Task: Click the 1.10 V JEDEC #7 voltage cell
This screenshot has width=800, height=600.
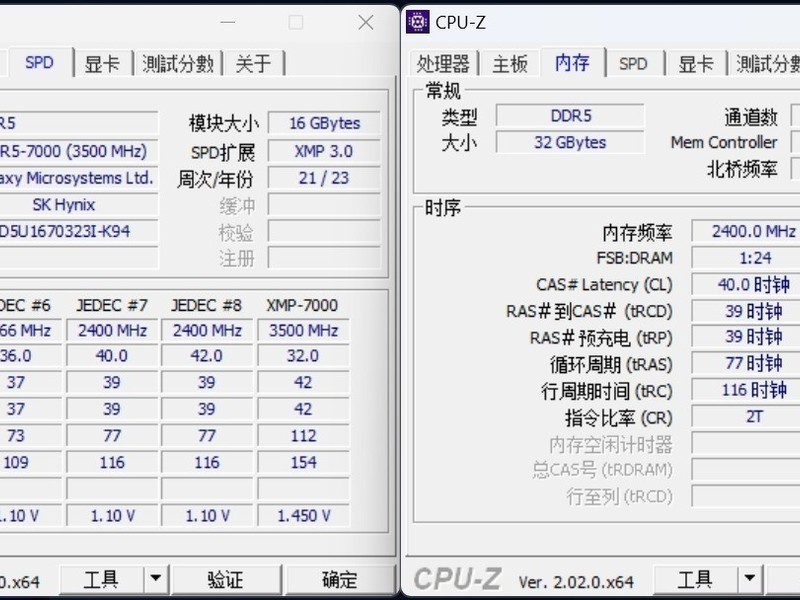Action: click(x=112, y=516)
